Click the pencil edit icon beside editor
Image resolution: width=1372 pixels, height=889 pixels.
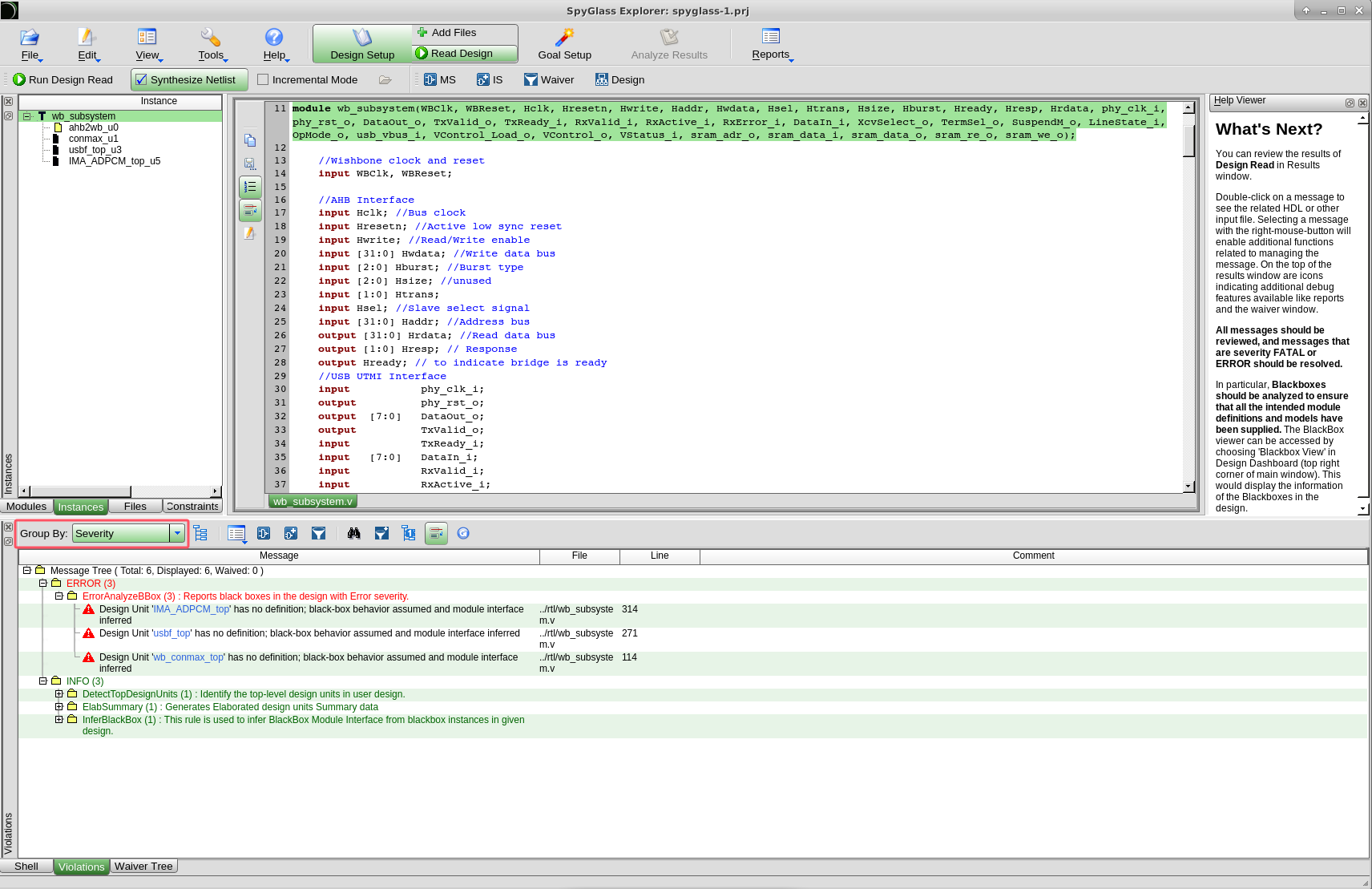250,233
